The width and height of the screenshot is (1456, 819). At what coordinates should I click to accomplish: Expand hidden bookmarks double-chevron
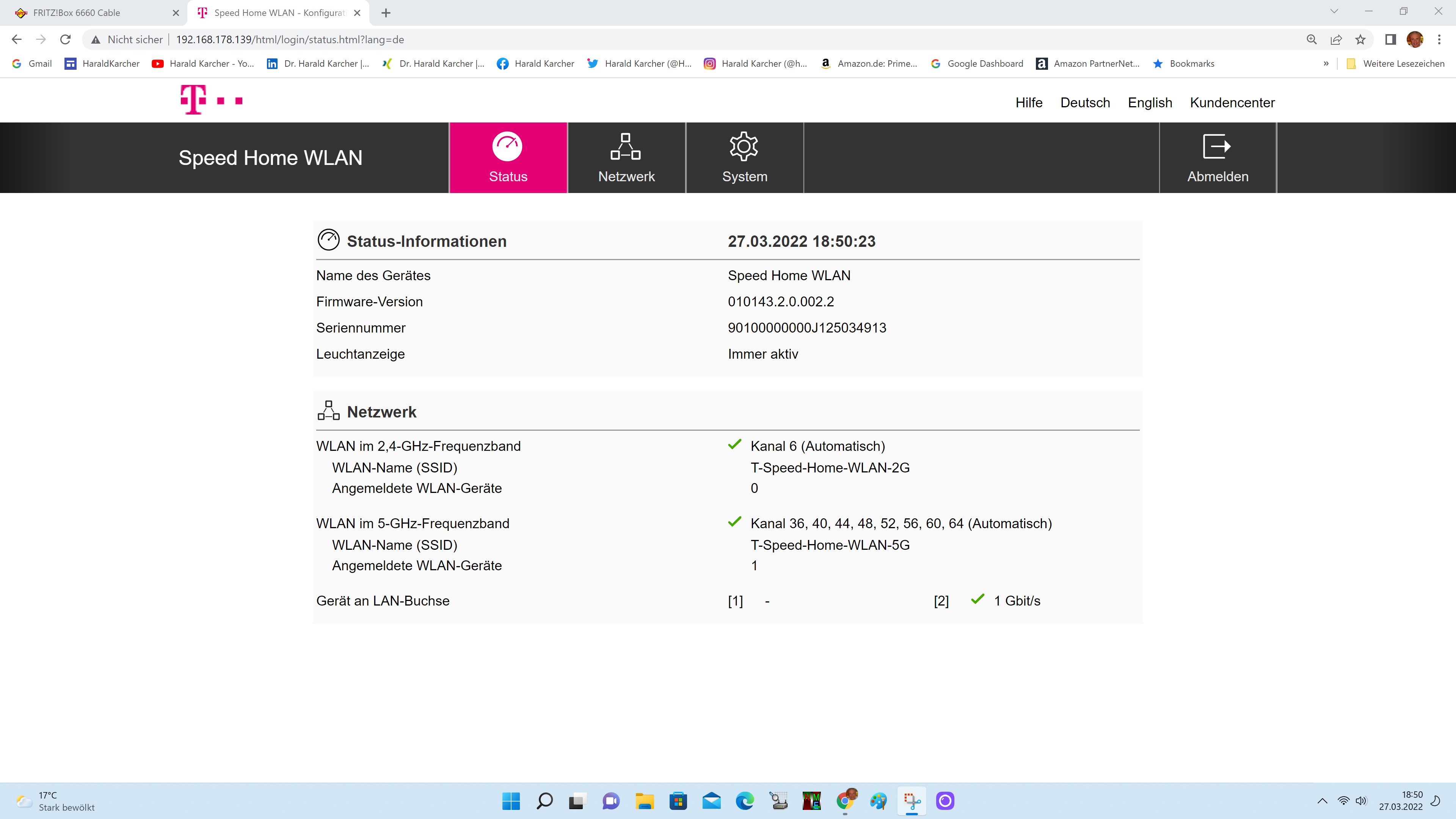click(1326, 64)
